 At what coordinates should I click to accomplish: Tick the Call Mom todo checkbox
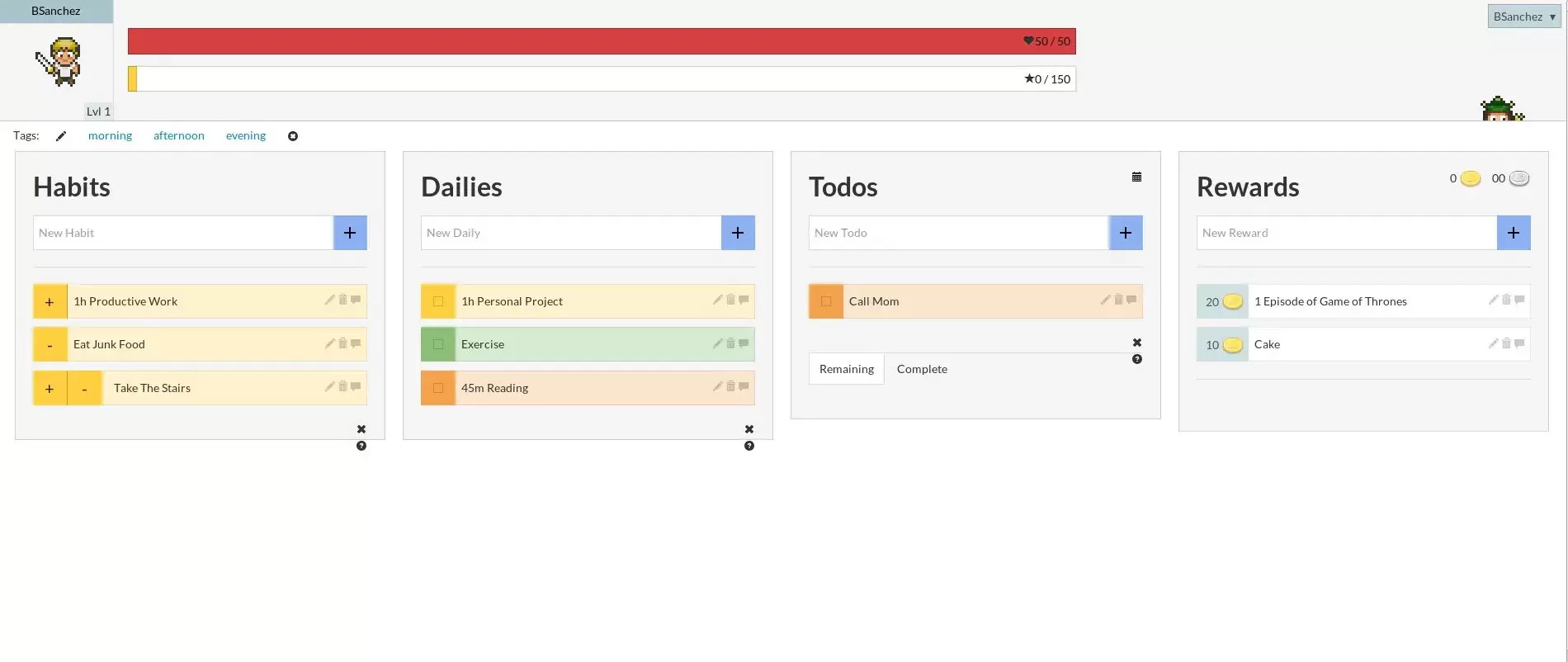click(x=826, y=301)
